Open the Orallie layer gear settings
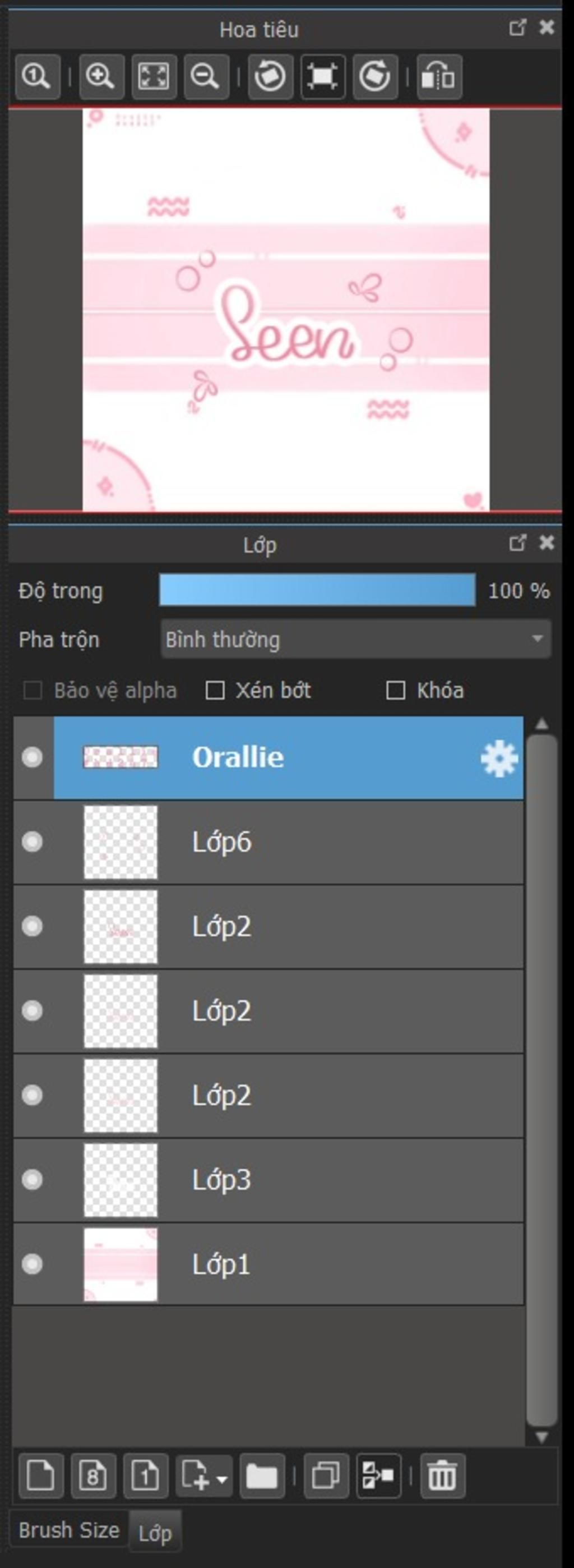This screenshot has width=574, height=1568. pyautogui.click(x=499, y=758)
